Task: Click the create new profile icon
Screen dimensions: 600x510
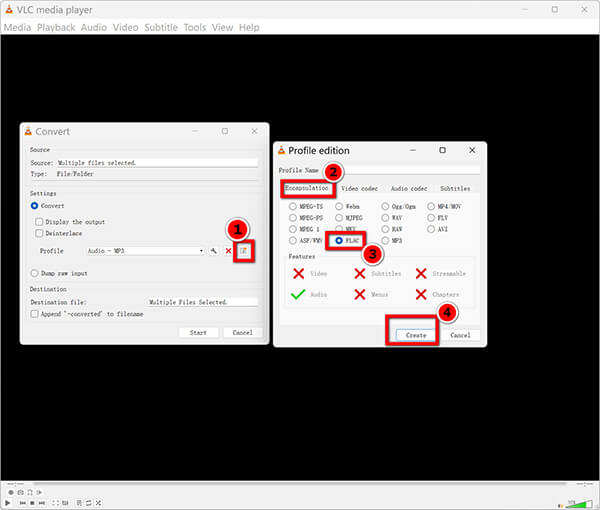Action: tap(243, 251)
